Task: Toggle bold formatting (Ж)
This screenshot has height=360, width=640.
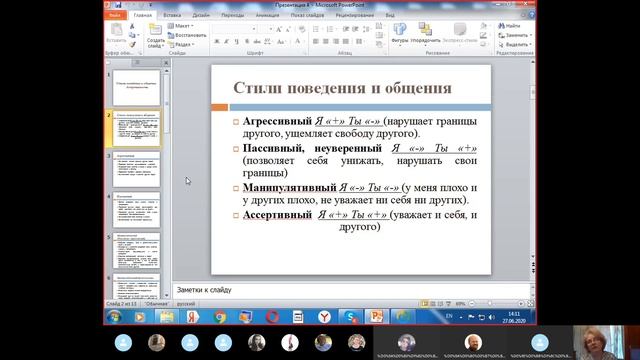Action: click(217, 42)
